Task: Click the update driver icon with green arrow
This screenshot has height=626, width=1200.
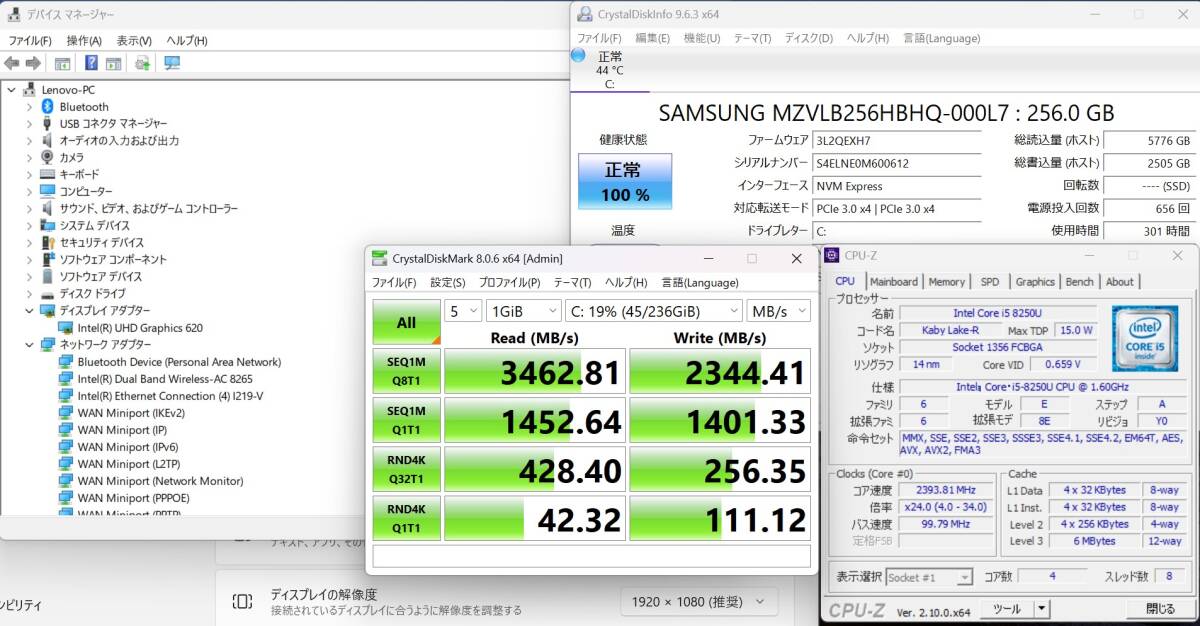Action: (x=142, y=63)
